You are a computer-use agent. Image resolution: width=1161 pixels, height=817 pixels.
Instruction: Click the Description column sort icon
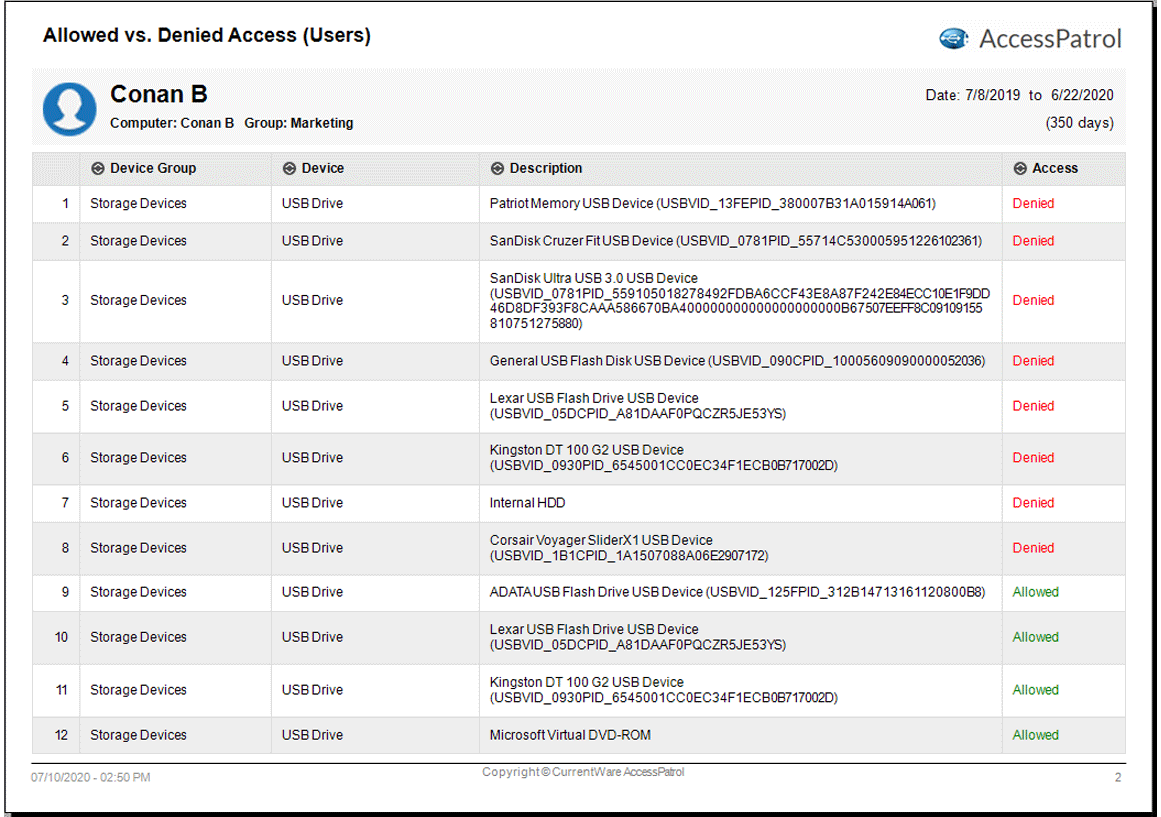pyautogui.click(x=498, y=168)
